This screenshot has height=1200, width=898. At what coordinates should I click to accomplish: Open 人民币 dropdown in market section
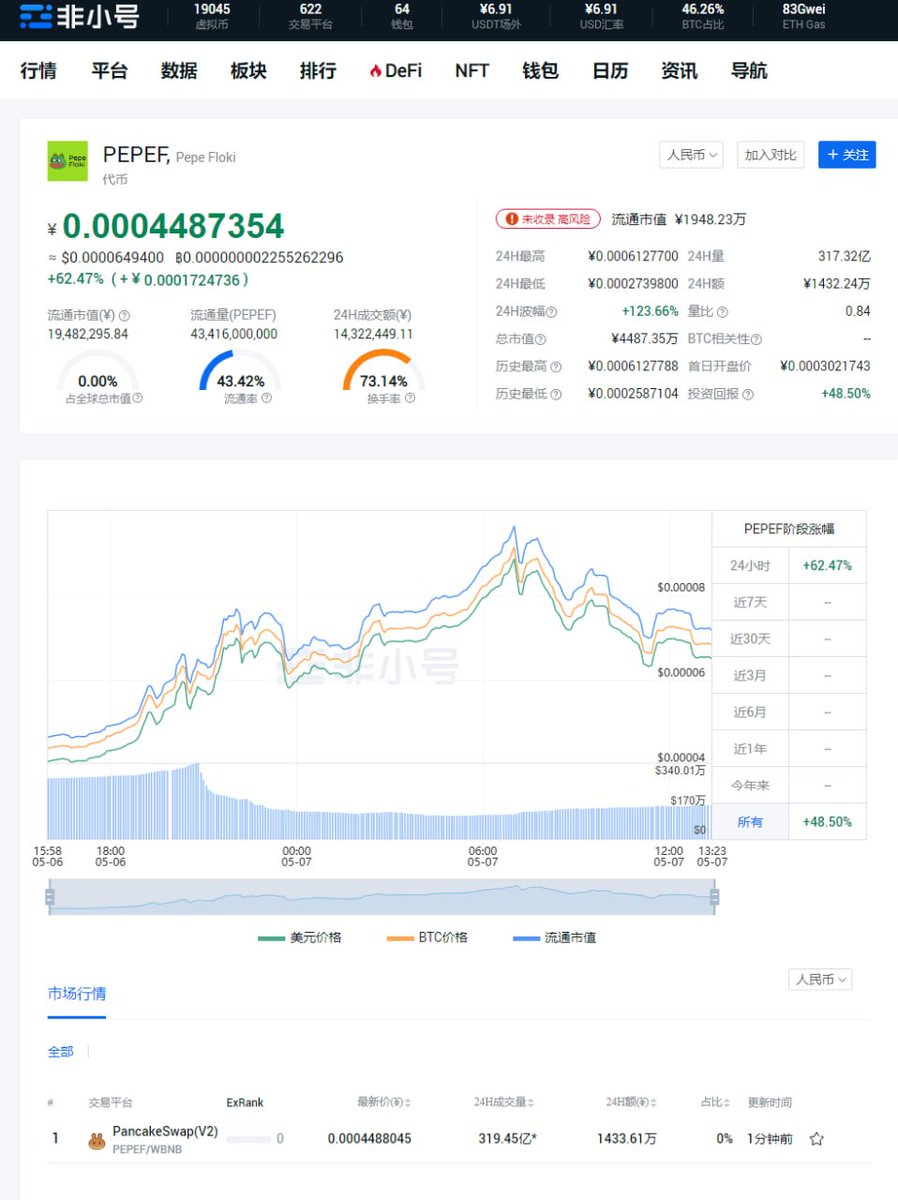point(820,980)
